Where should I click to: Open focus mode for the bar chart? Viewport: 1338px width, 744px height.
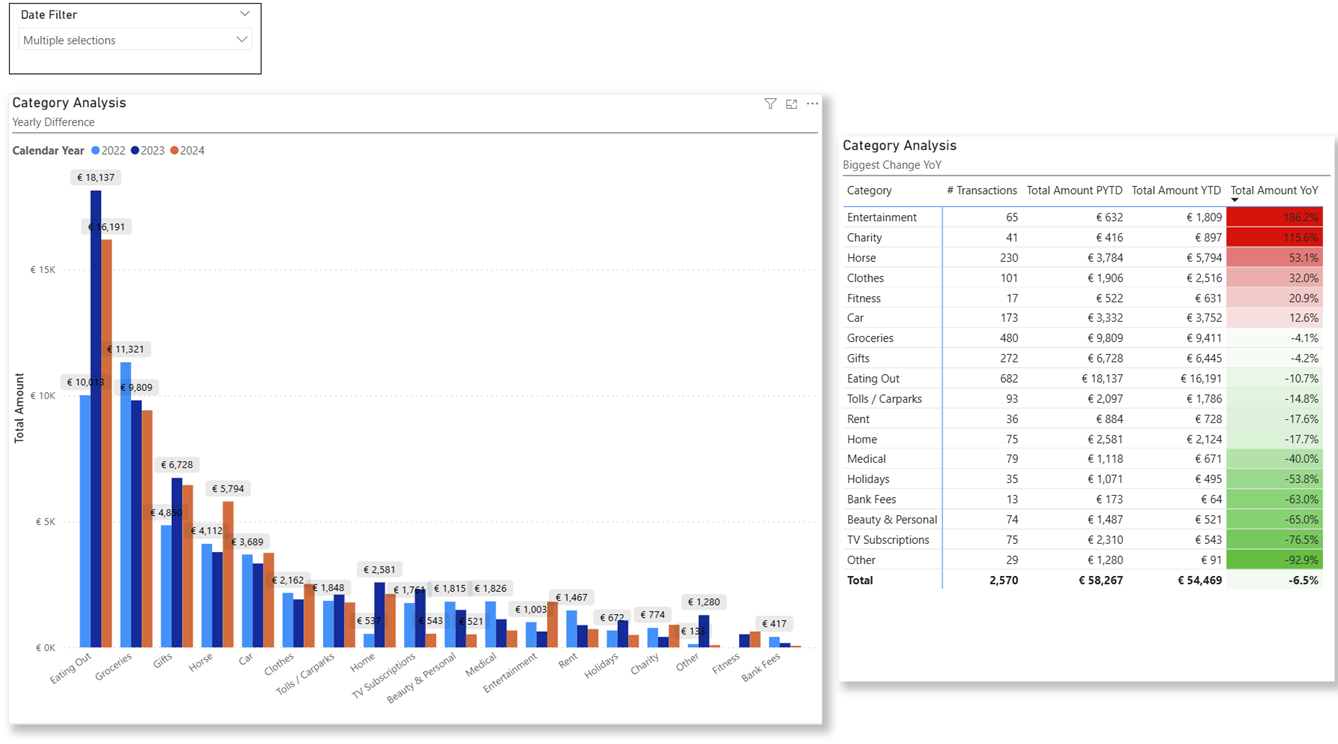tap(791, 104)
